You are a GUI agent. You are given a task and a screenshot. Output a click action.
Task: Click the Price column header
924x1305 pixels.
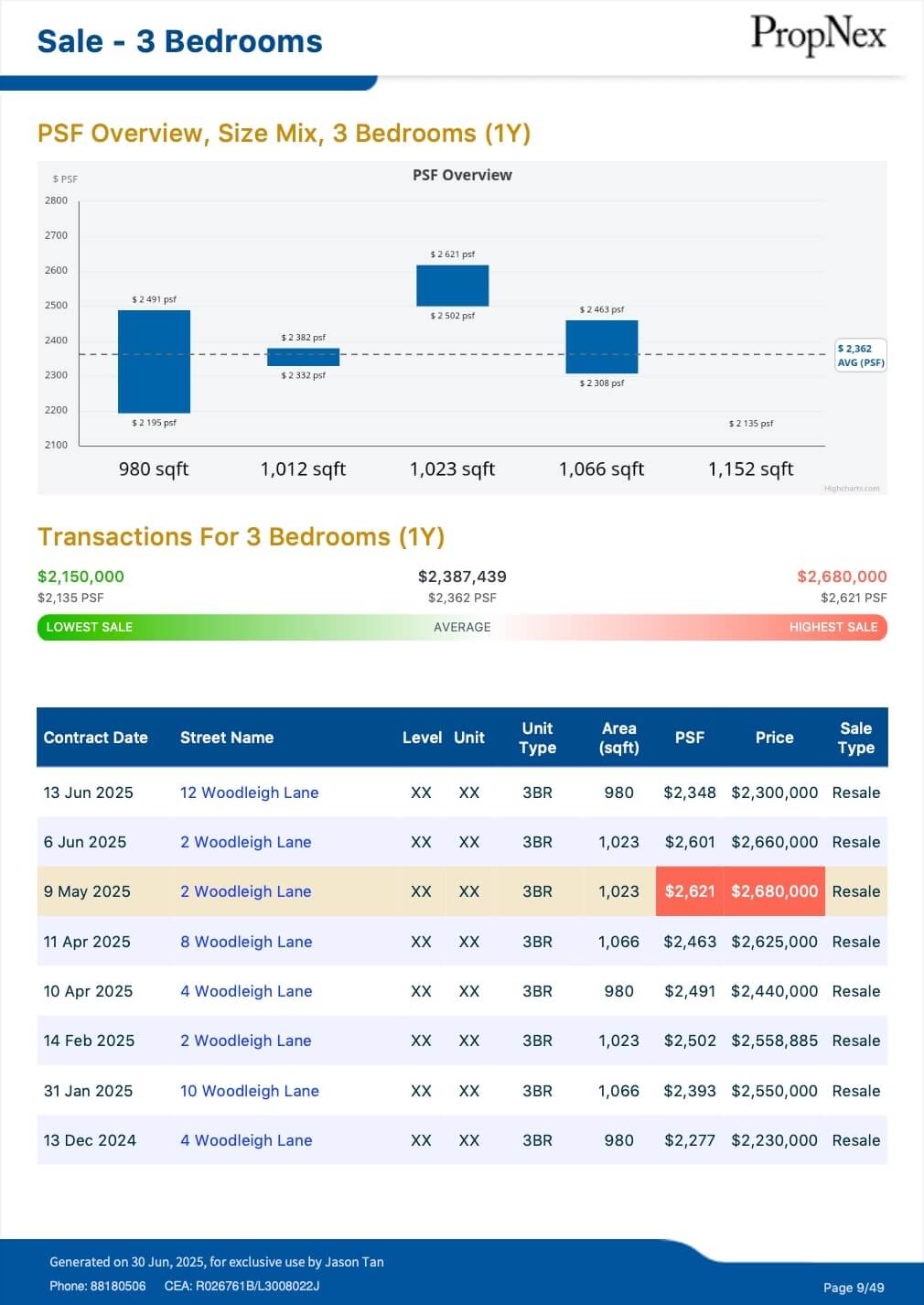(x=774, y=738)
